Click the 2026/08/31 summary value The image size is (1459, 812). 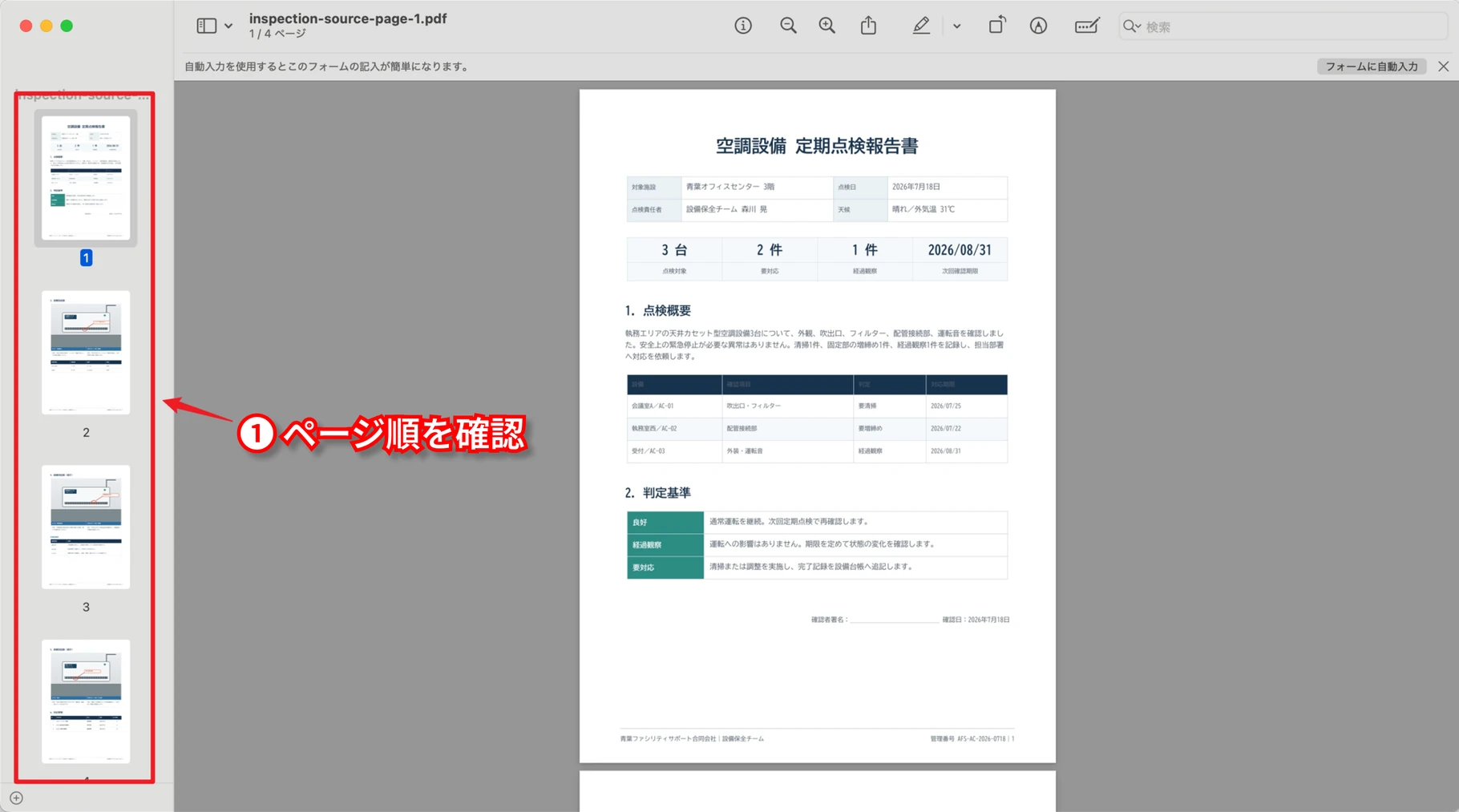coord(960,250)
